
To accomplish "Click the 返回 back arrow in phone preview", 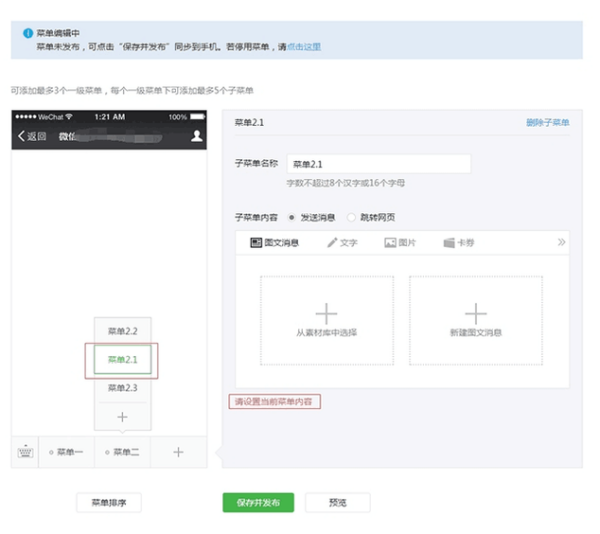I will tap(19, 137).
